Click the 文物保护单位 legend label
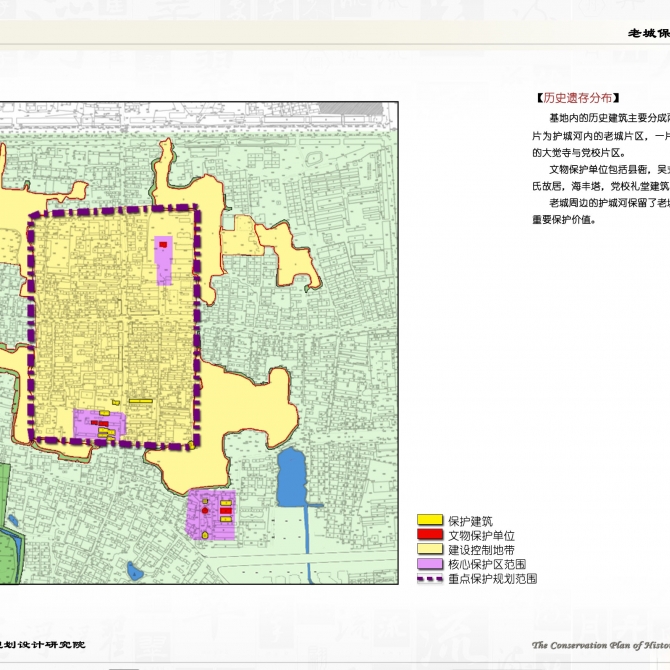670x670 pixels. [x=481, y=535]
